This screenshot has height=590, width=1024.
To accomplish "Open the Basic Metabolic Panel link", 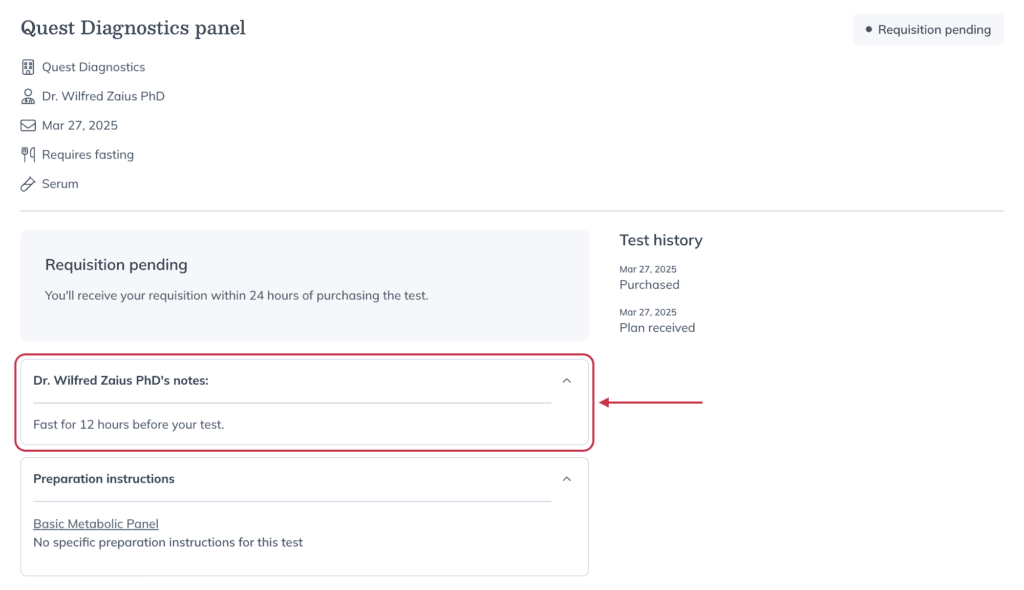I will point(96,523).
